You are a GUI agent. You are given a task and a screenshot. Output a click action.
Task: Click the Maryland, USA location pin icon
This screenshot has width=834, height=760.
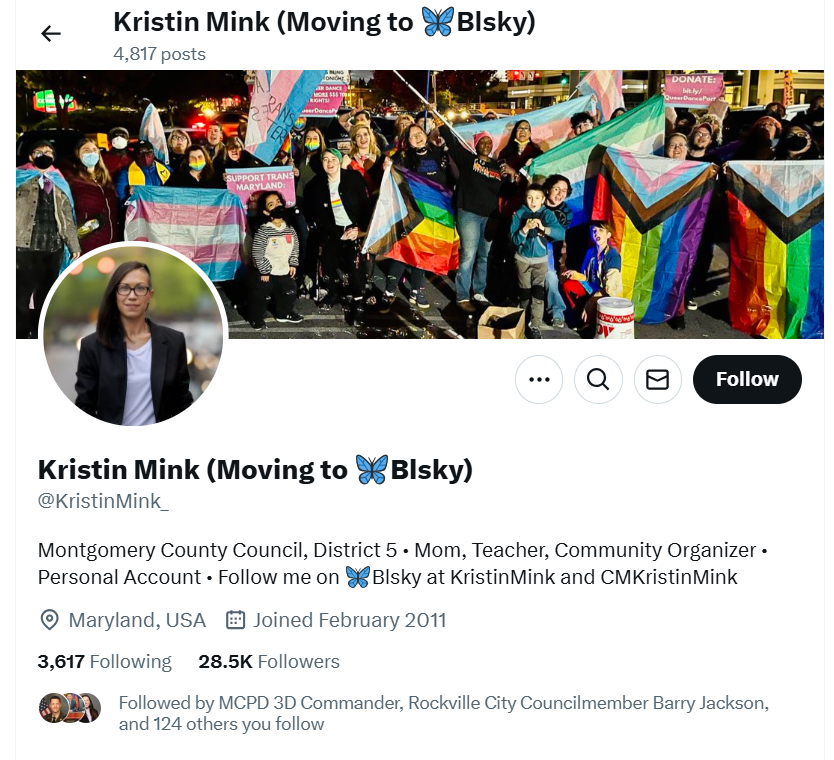(49, 620)
